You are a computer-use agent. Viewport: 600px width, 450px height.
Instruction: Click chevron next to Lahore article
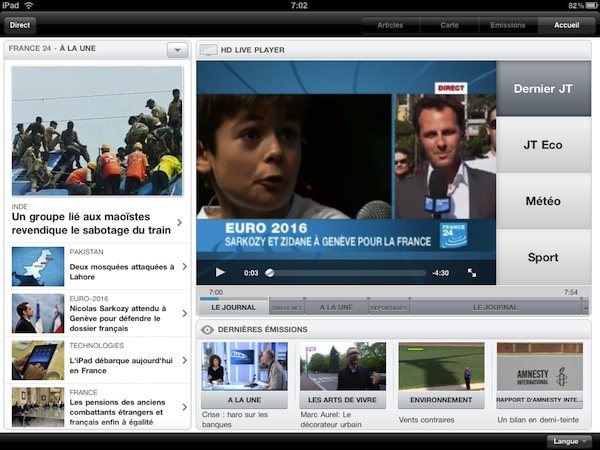(185, 266)
